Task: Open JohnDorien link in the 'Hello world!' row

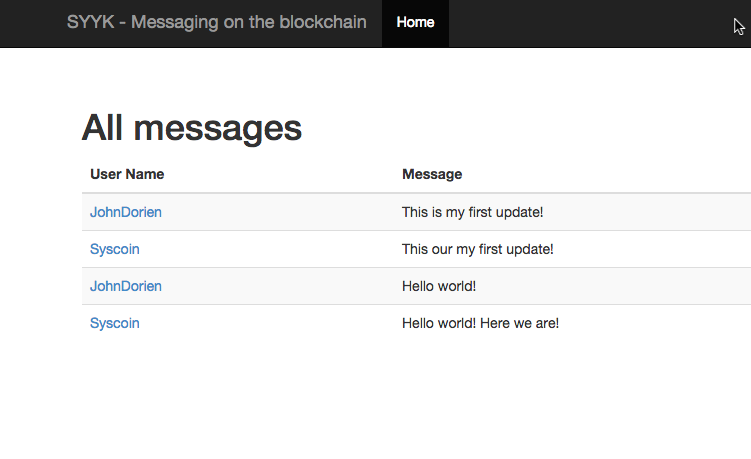Action: point(125,286)
